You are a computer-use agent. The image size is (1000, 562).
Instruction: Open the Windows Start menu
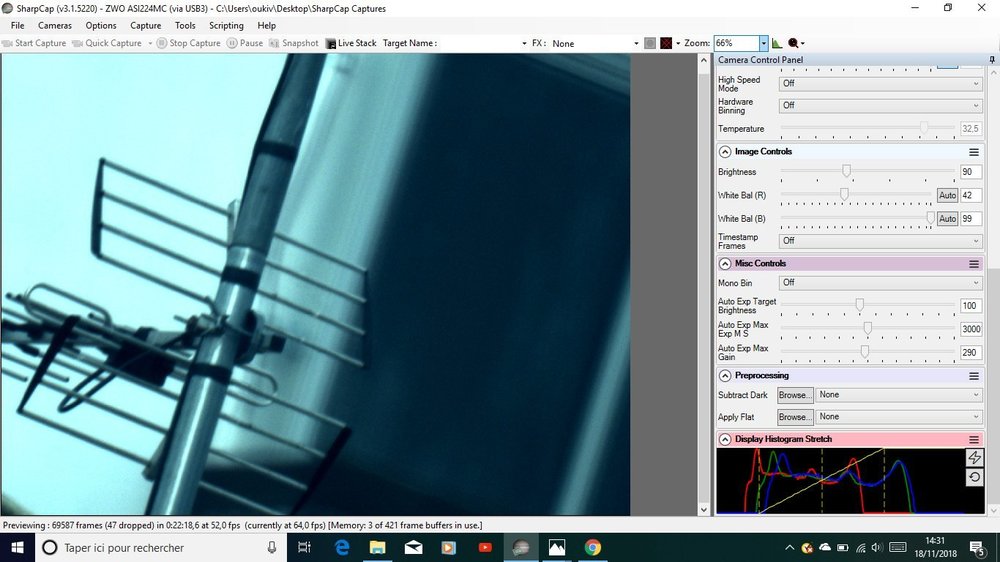tap(17, 547)
